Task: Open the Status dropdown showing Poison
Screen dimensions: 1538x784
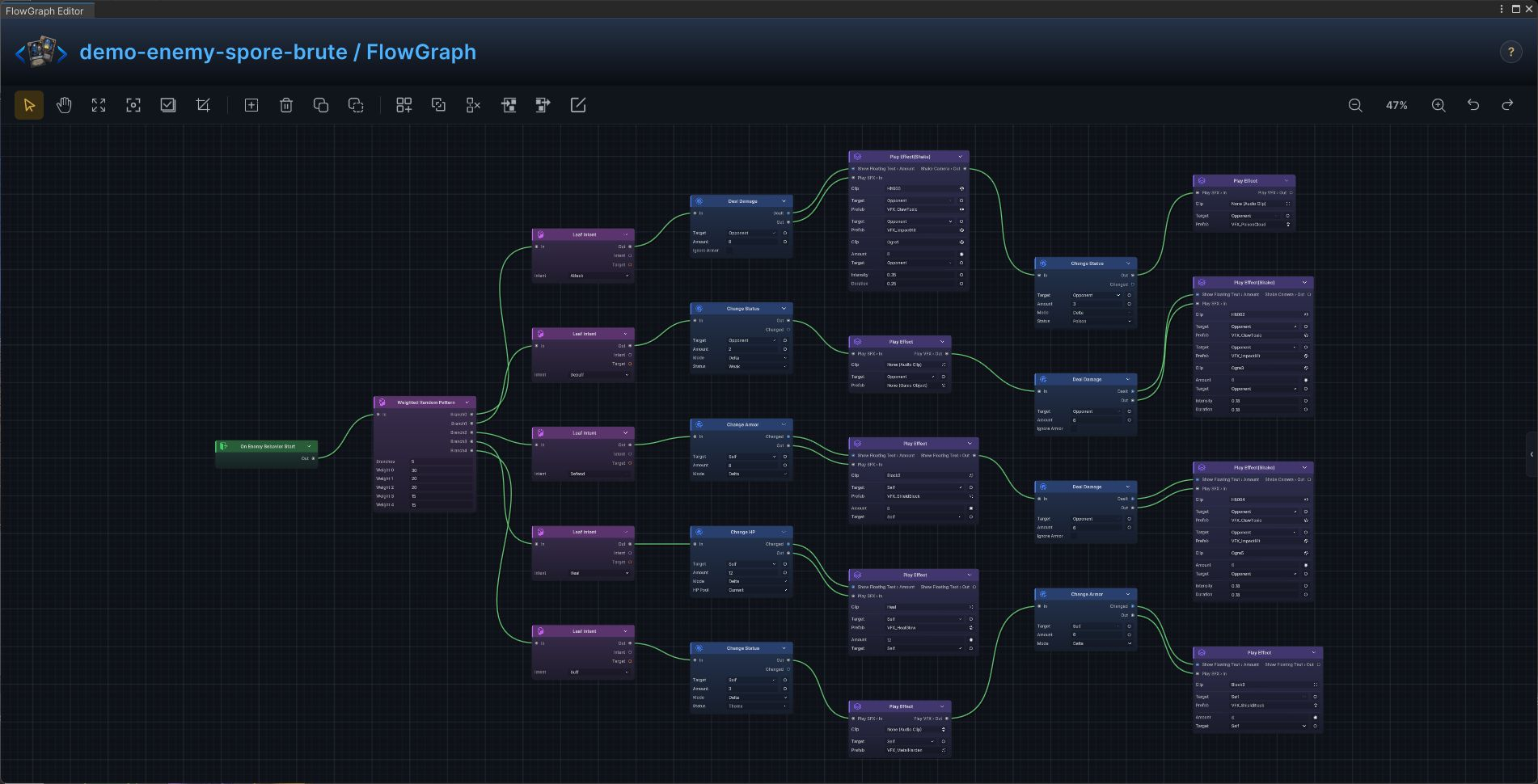Action: [x=1101, y=321]
